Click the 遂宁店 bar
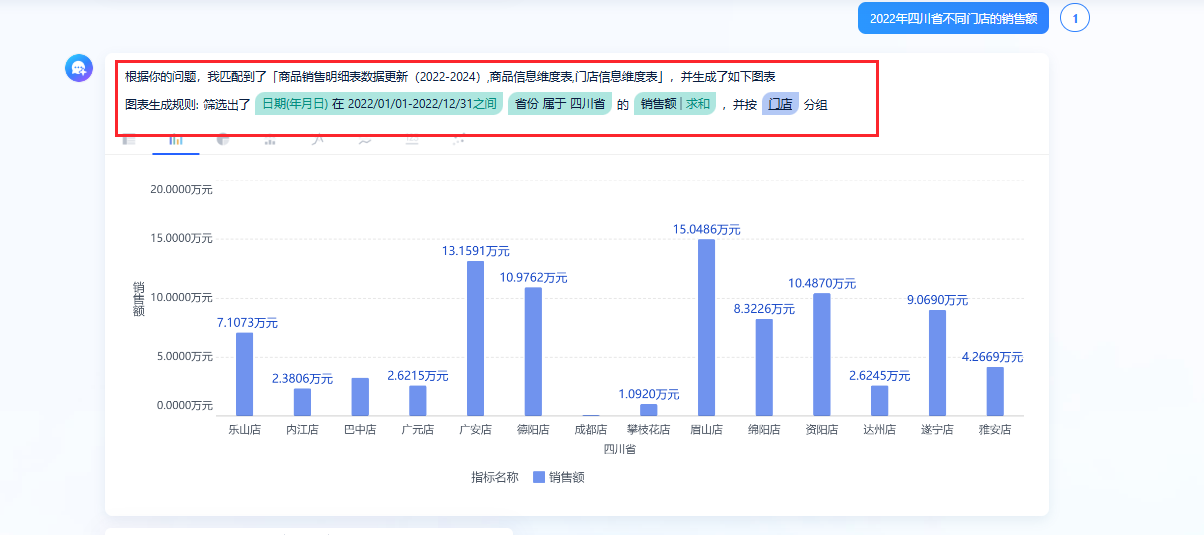This screenshot has height=535, width=1204. [x=937, y=363]
